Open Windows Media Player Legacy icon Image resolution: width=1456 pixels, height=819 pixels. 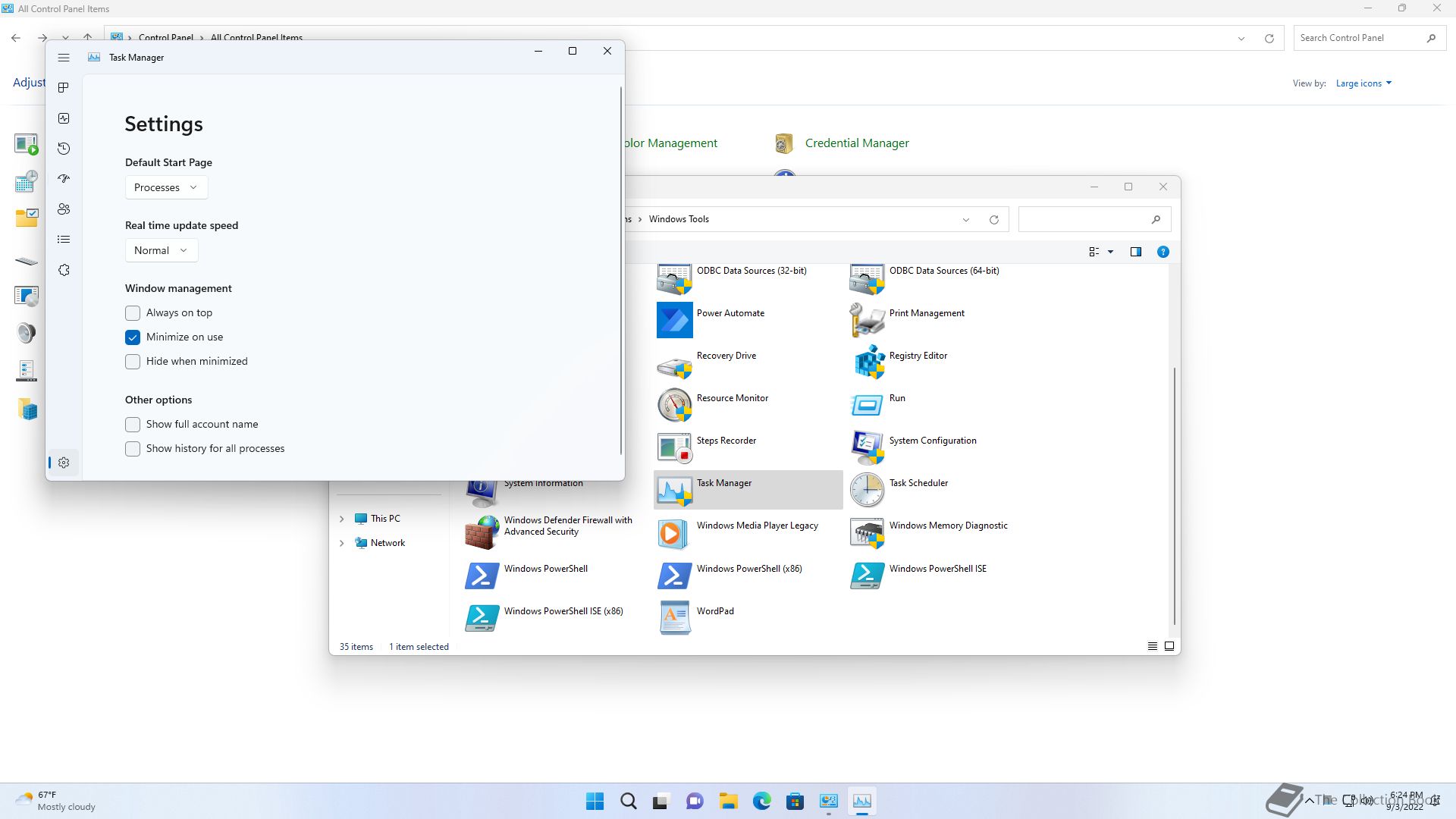674,533
